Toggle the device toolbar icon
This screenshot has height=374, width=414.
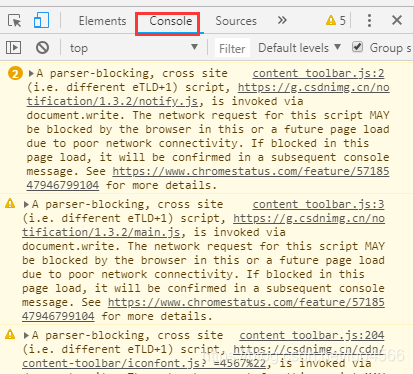pyautogui.click(x=41, y=20)
